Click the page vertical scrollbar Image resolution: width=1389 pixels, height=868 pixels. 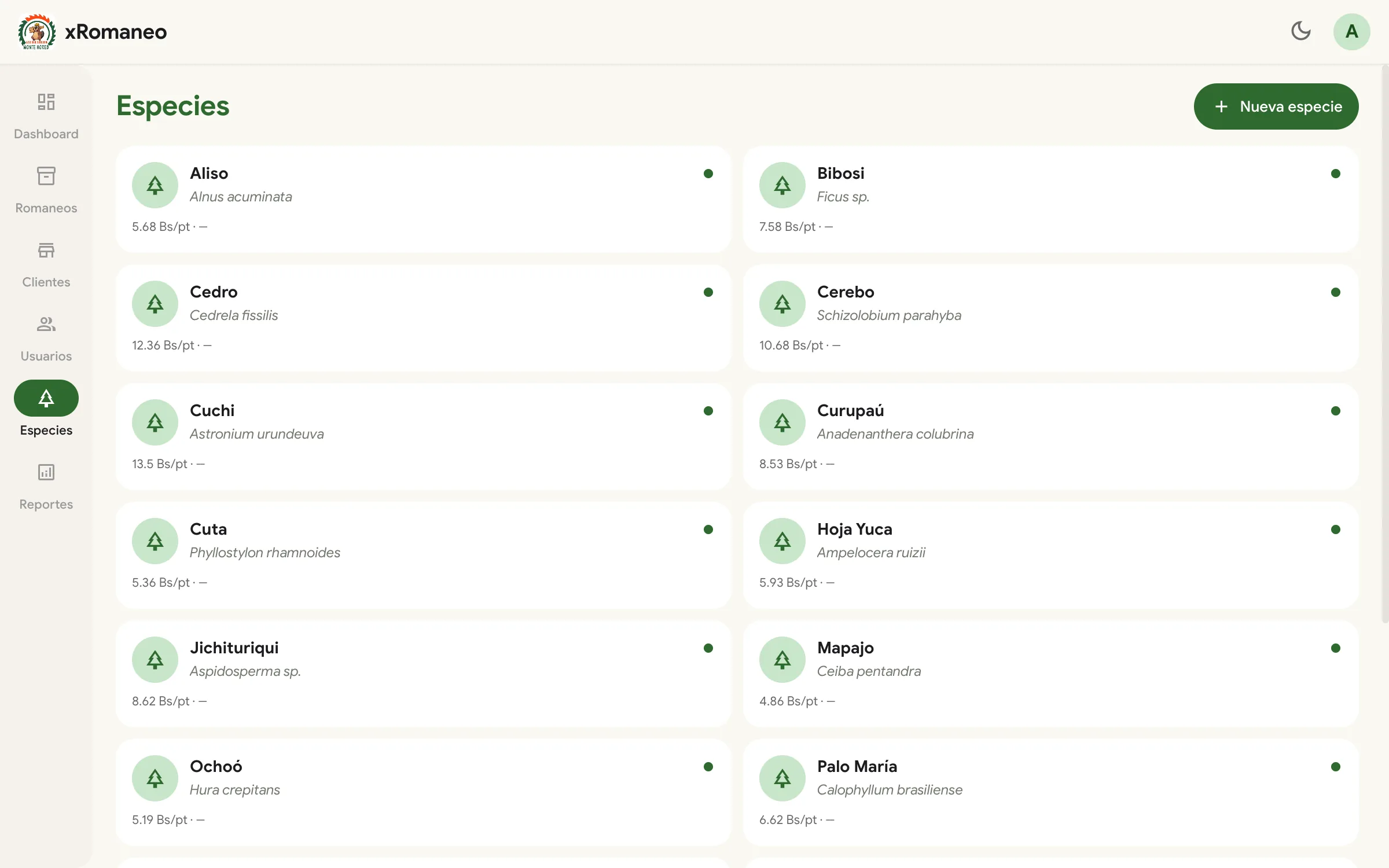click(1384, 344)
